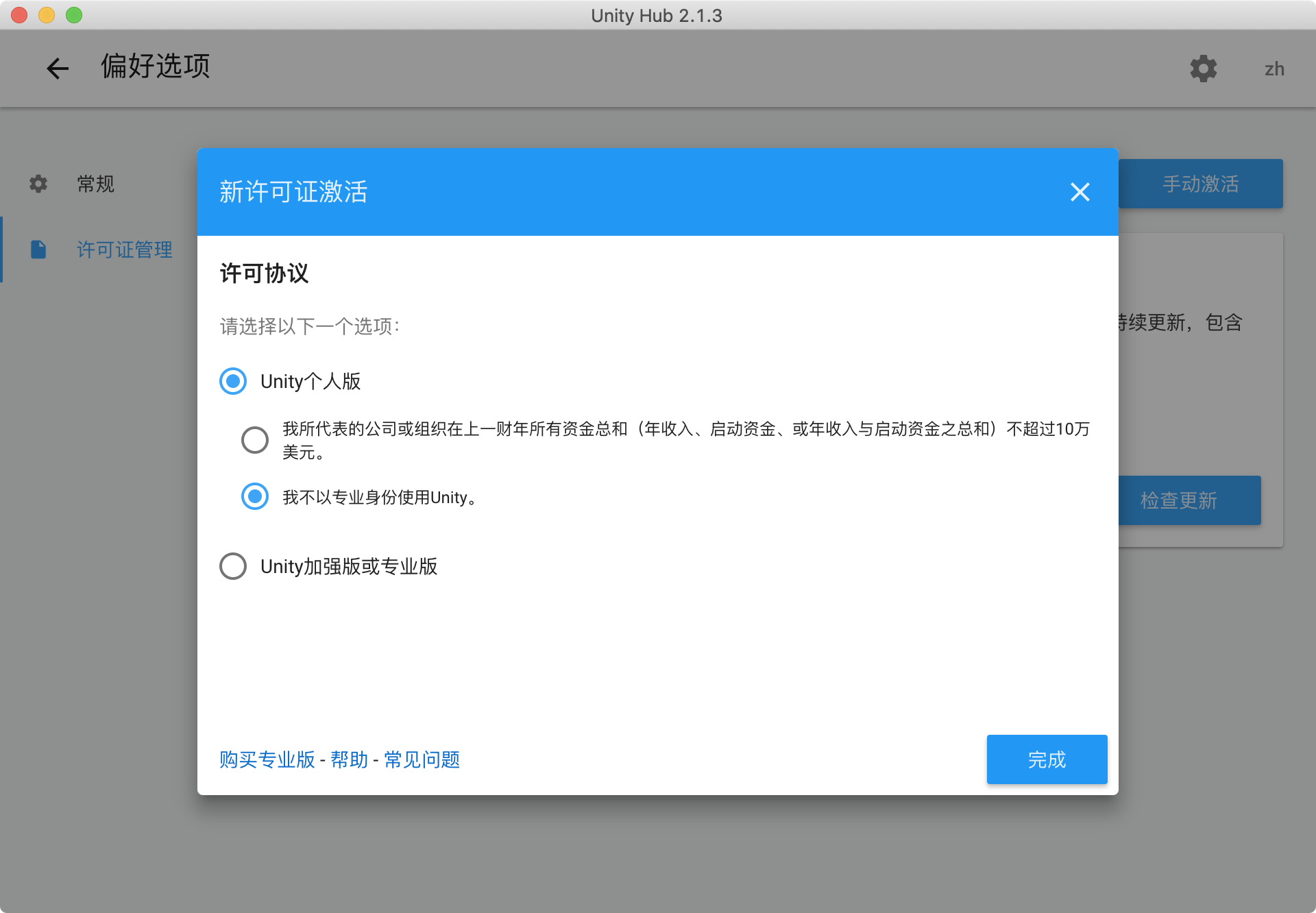
Task: Click the red close traffic light
Action: (x=19, y=14)
